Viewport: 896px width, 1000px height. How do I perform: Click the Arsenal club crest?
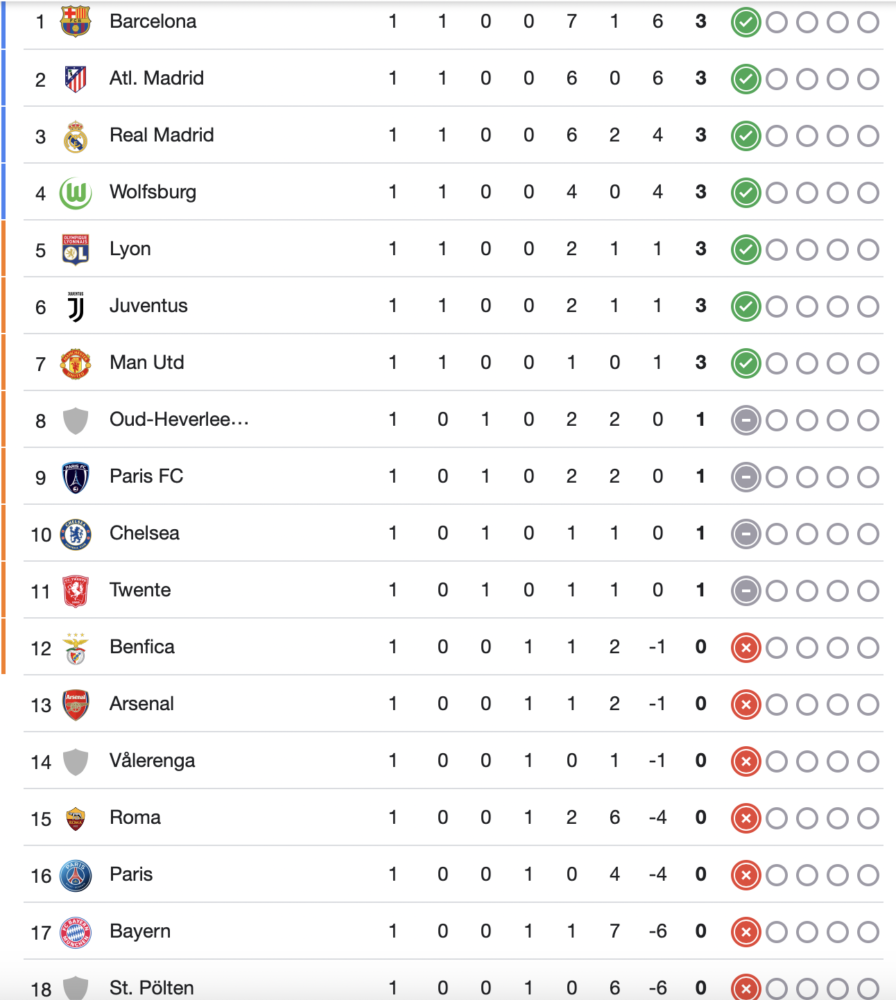75,705
